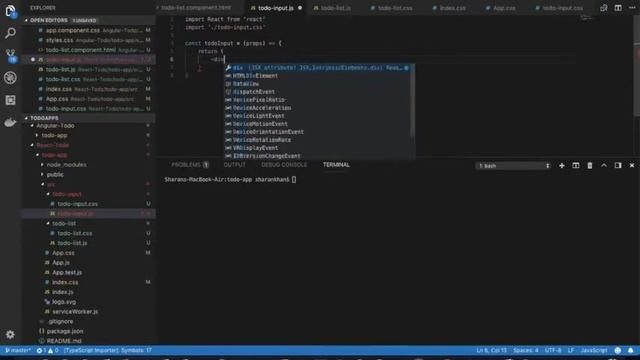Move panel to the side
The image size is (640, 360).
[x=618, y=165]
